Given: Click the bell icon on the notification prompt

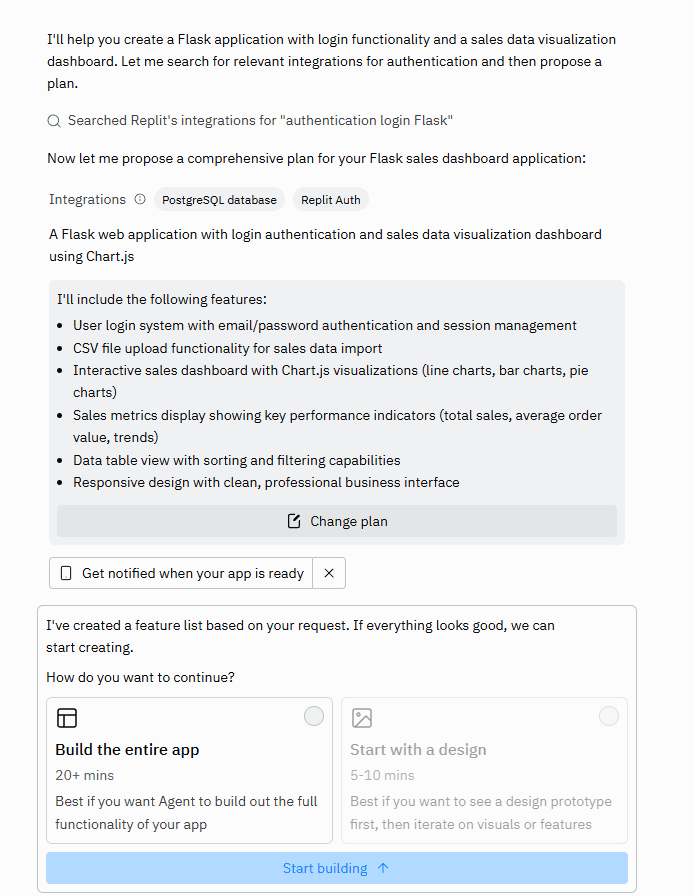Looking at the screenshot, I should coord(64,573).
